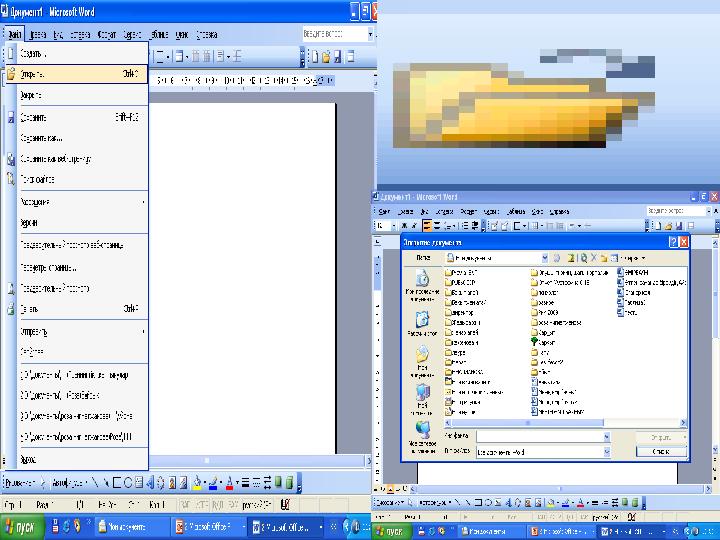Open the Папка location dropdown in Open dialog
This screenshot has width=720, height=540.
[545, 258]
